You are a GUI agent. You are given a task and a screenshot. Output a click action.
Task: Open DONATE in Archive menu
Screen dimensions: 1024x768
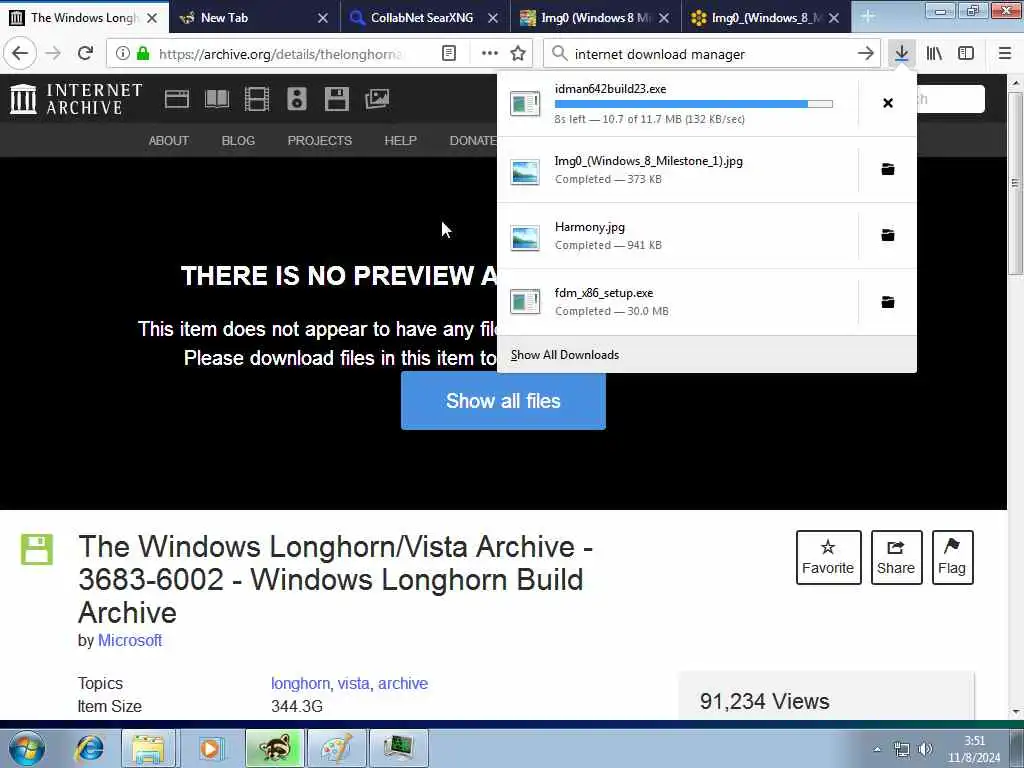click(x=473, y=140)
